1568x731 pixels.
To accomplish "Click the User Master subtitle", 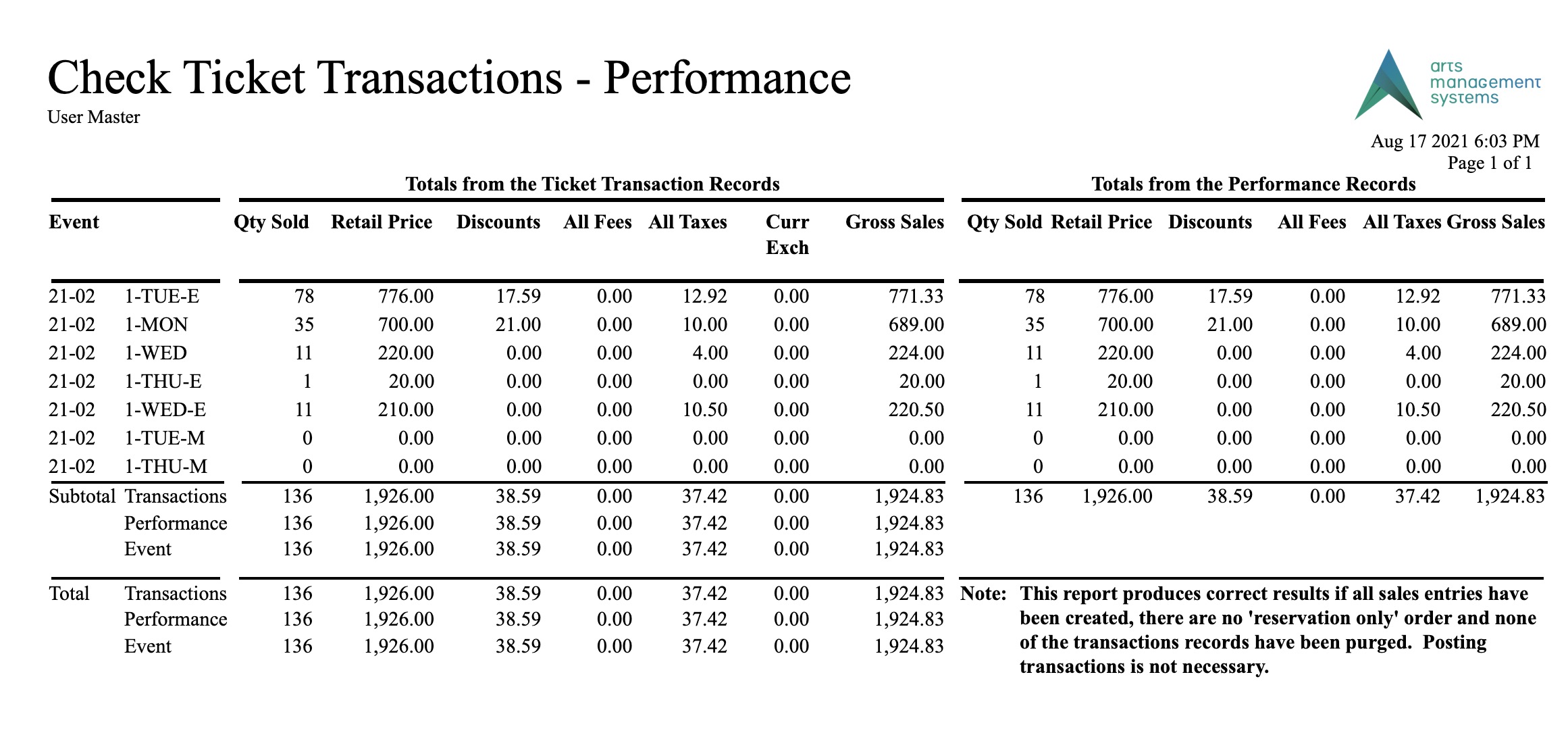I will coord(94,118).
